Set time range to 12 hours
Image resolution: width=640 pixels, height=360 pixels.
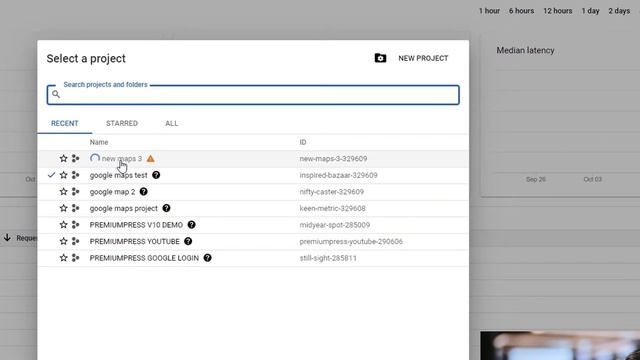point(558,11)
